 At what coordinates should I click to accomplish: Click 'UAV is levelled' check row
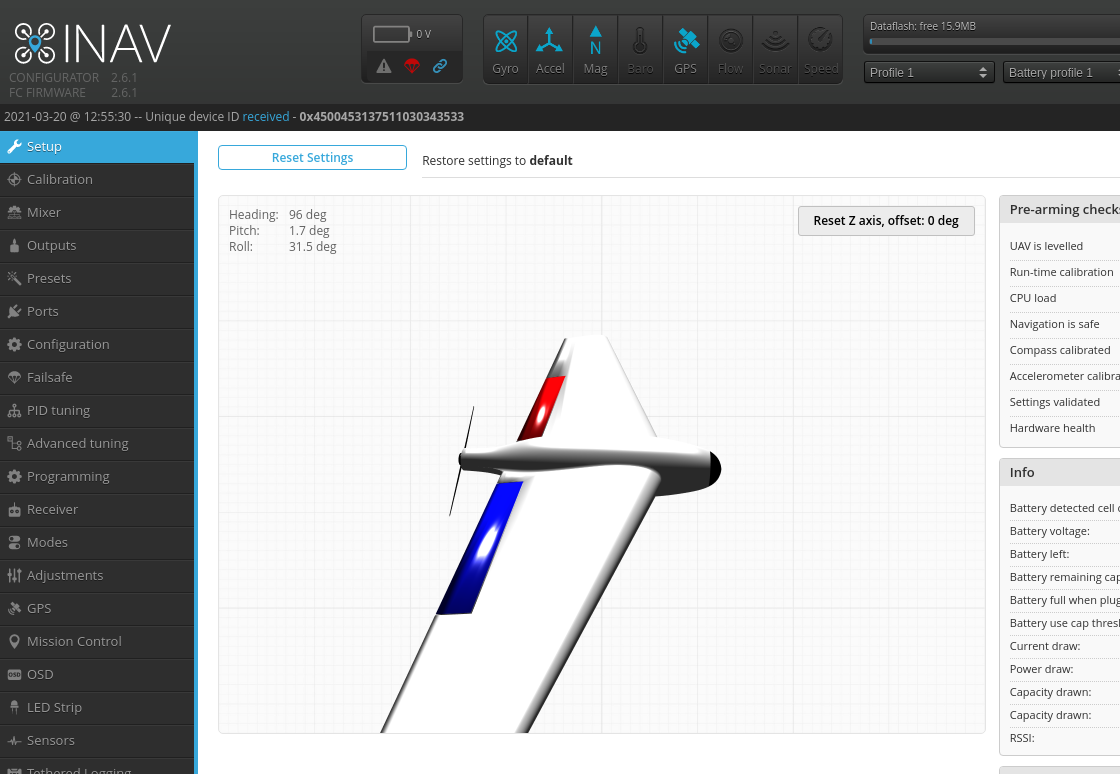tap(1064, 246)
